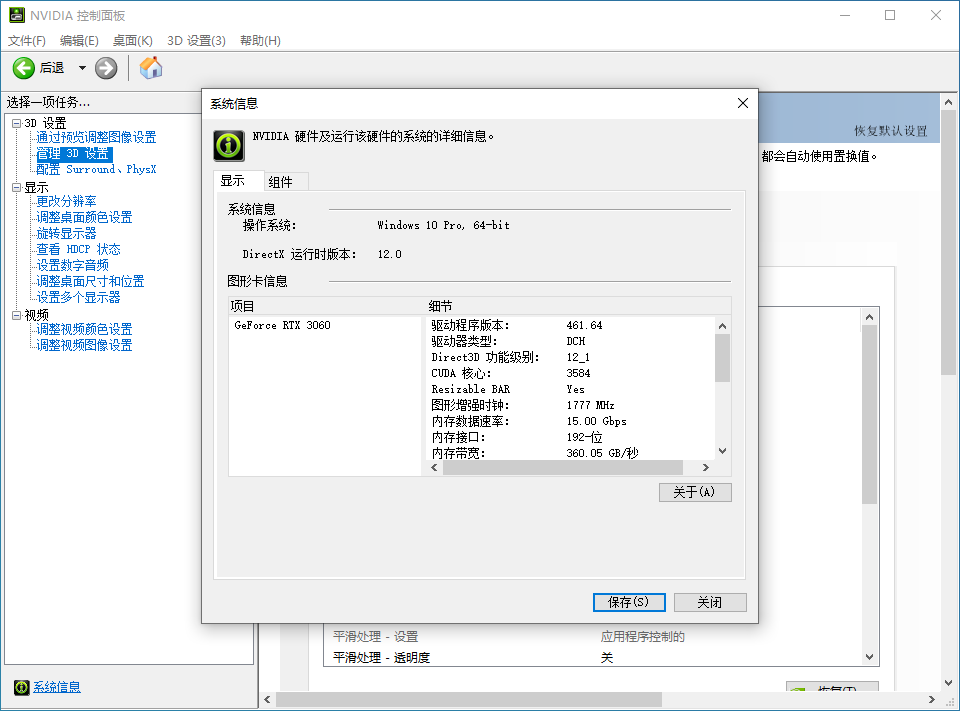
Task: Minimize the NVIDIA 控制面板 window
Action: click(x=845, y=15)
